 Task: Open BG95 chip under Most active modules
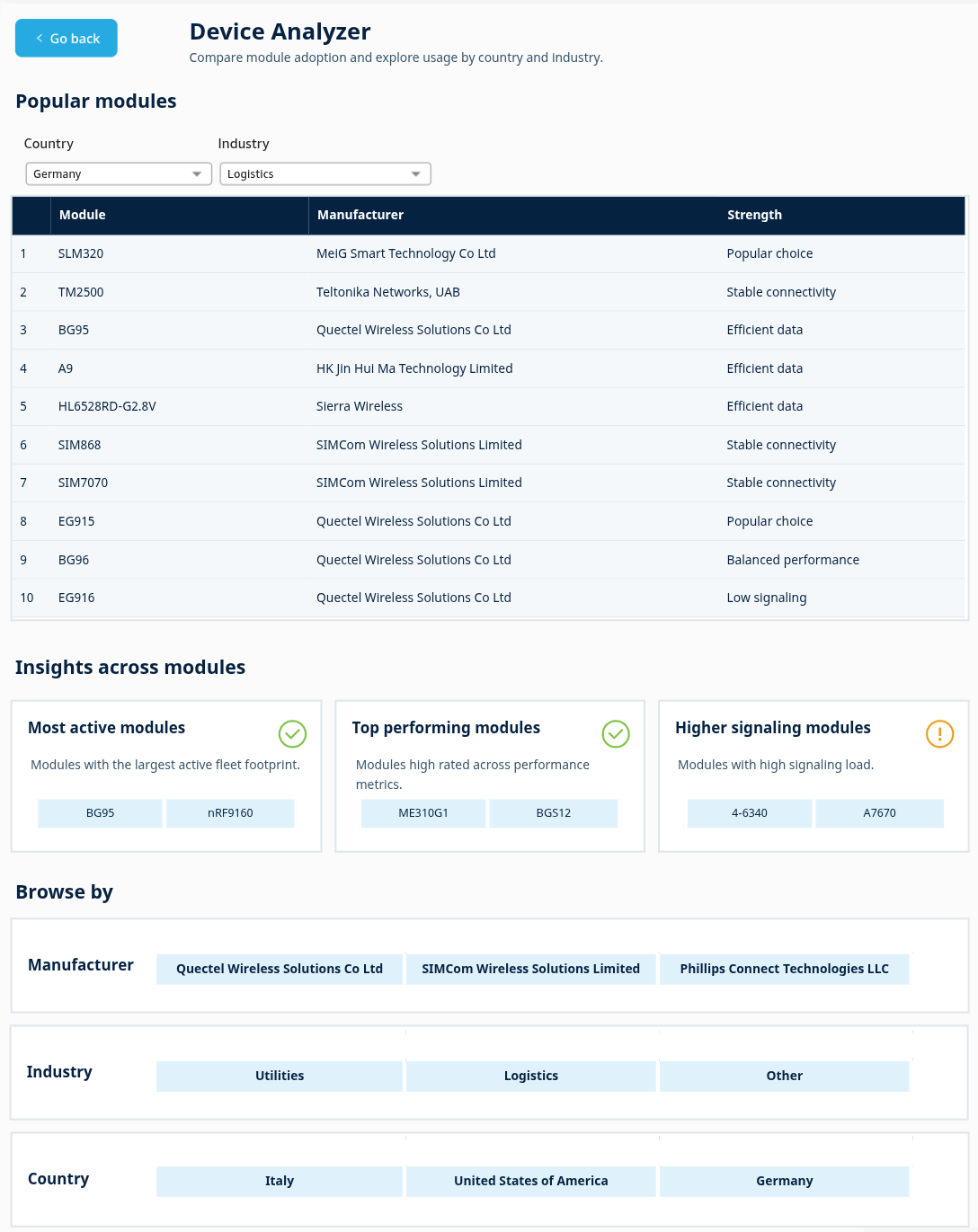point(100,813)
